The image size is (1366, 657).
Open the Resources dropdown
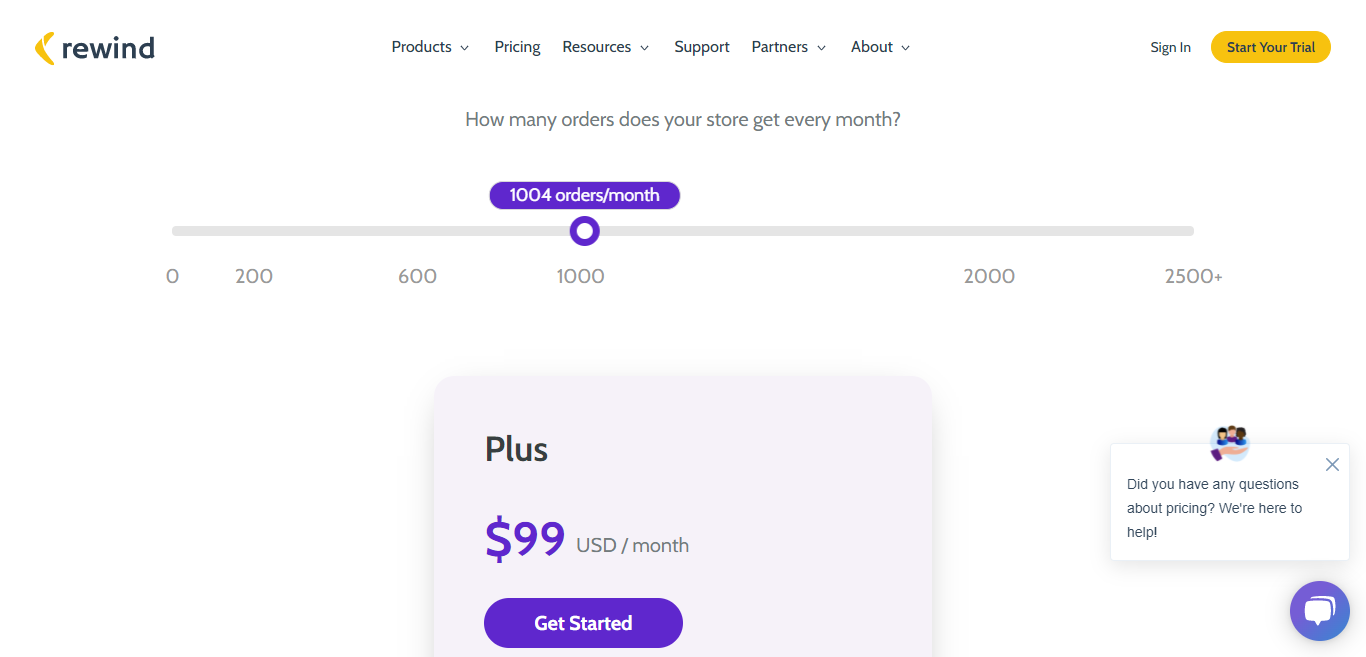coord(605,47)
